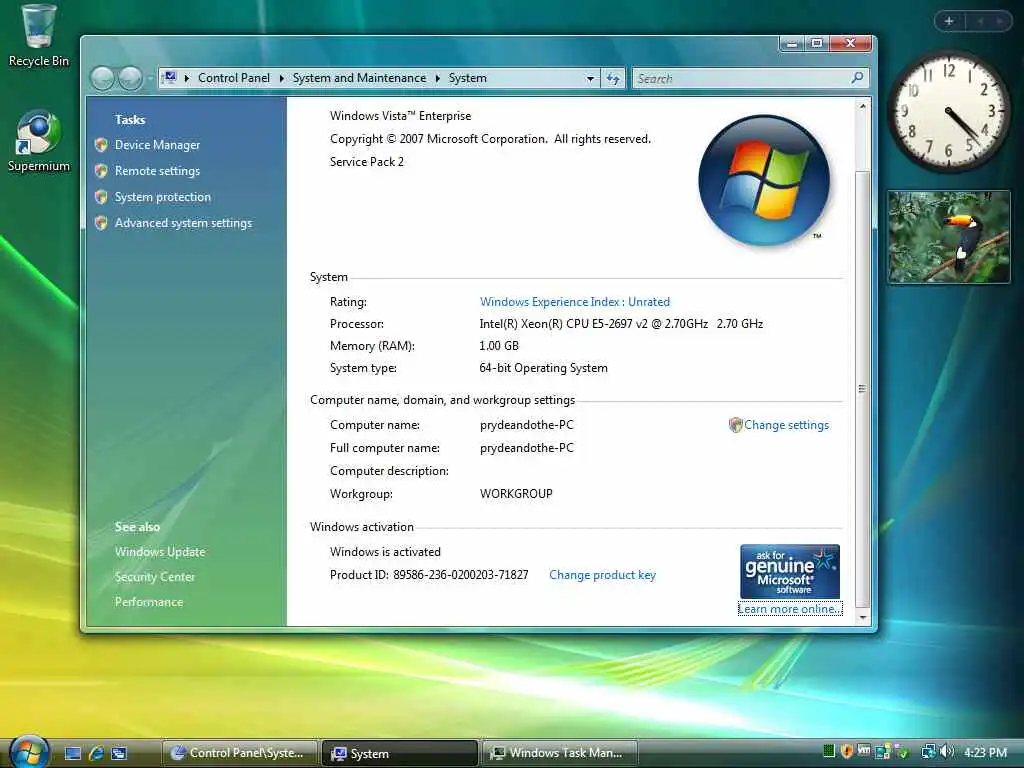This screenshot has width=1024, height=768.
Task: Open the recent pages dropdown next to Forward
Action: [x=150, y=78]
